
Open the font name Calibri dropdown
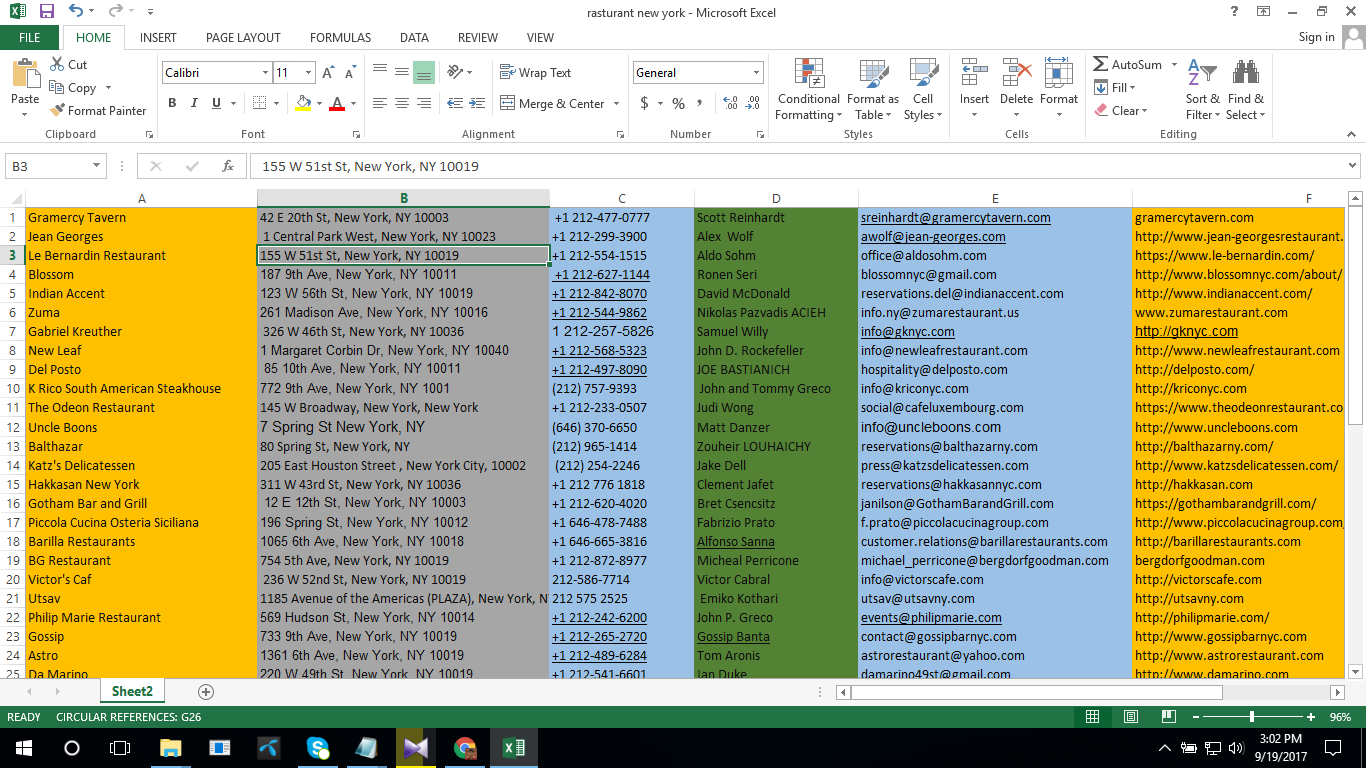point(265,73)
